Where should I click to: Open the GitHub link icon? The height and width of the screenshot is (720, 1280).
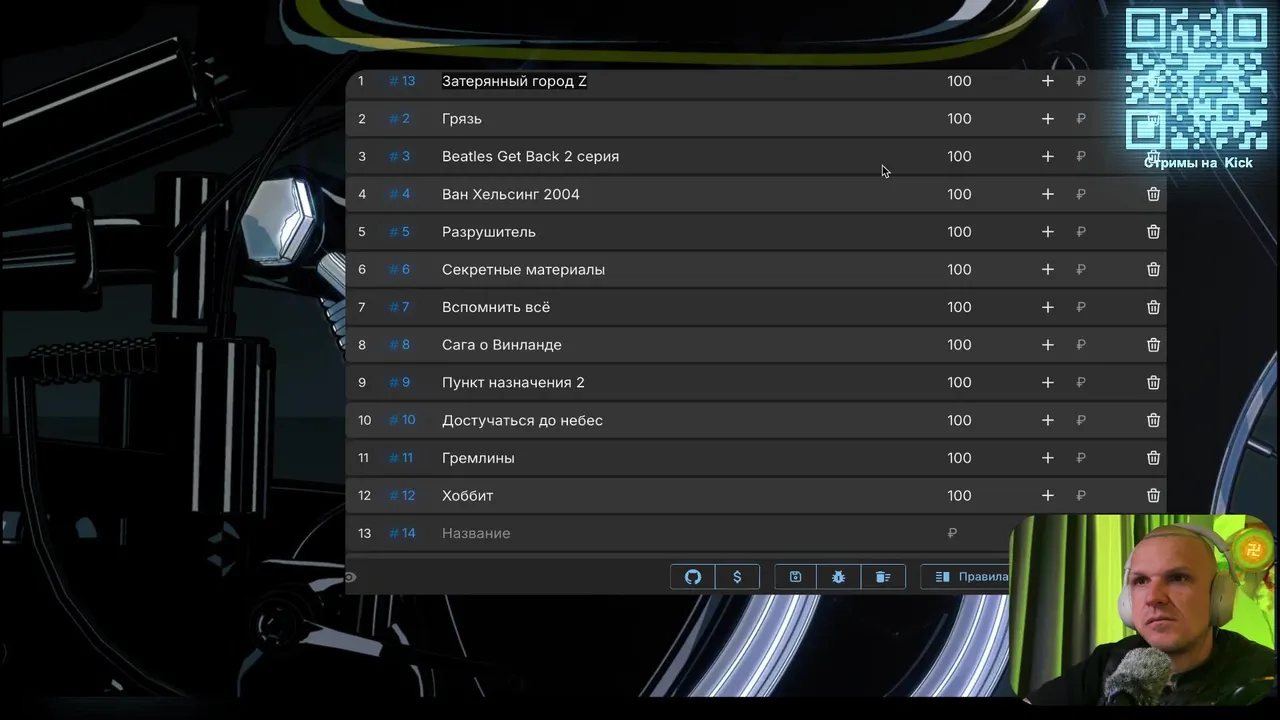coord(693,577)
